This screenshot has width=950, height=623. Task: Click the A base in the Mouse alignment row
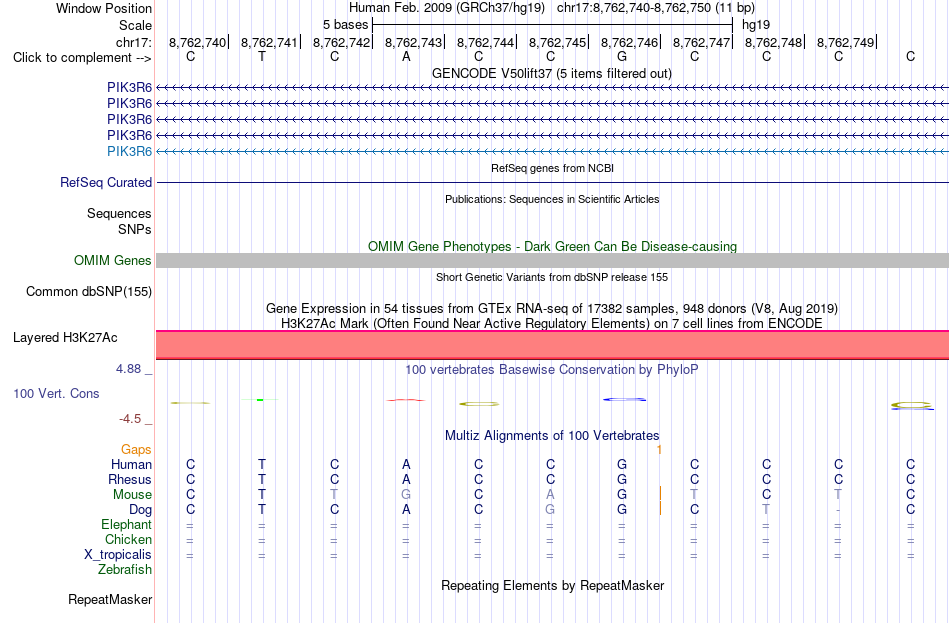coord(550,495)
